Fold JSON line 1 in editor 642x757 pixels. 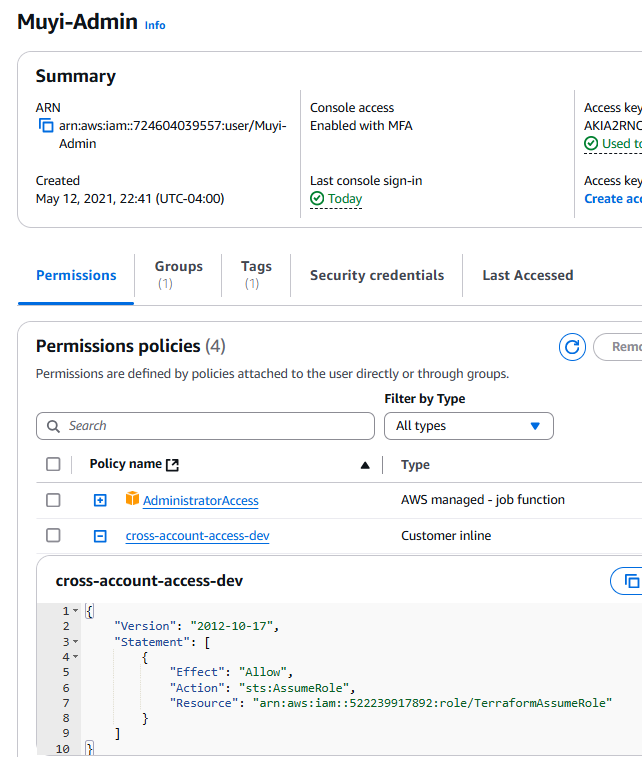tap(75, 611)
